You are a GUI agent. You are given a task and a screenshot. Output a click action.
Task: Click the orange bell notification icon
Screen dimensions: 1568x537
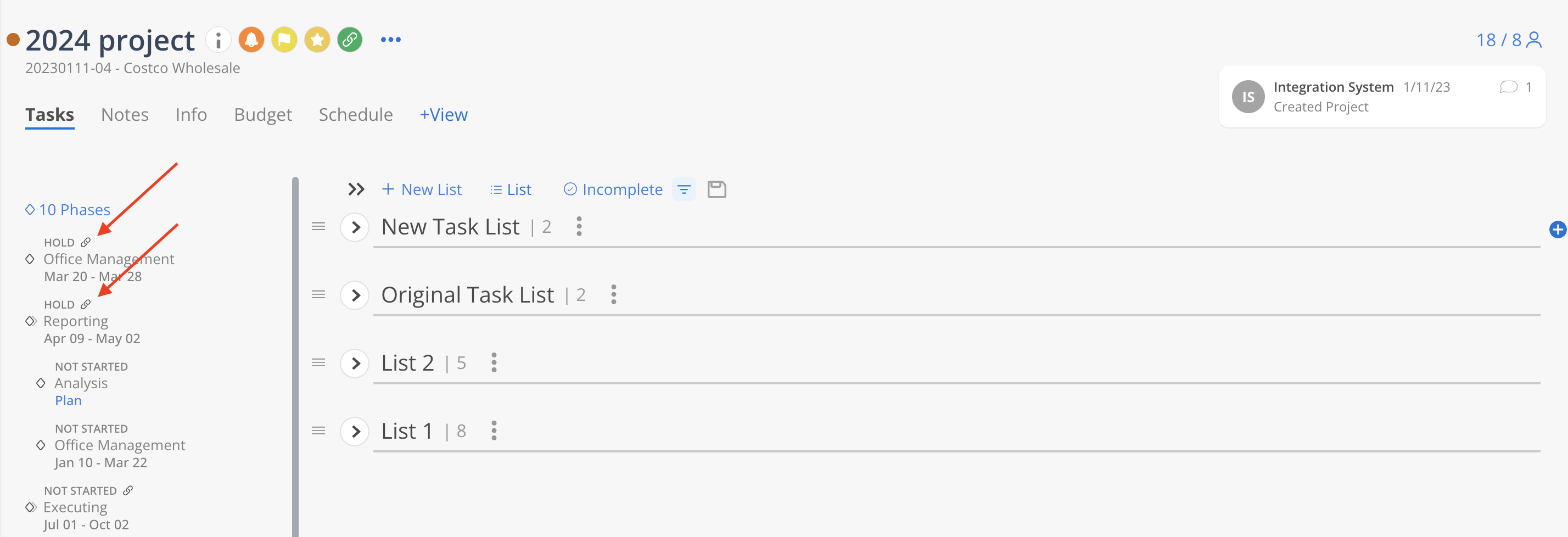(251, 40)
